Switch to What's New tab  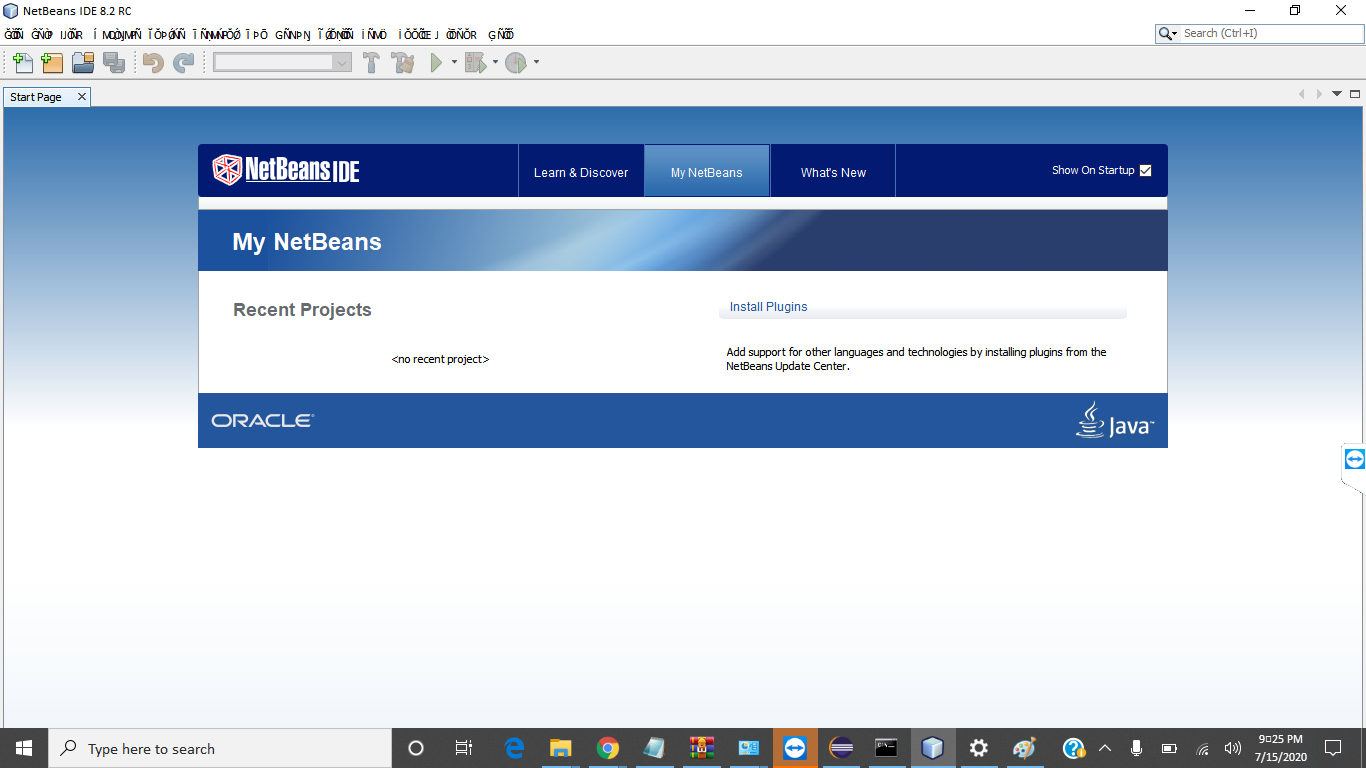tap(833, 172)
